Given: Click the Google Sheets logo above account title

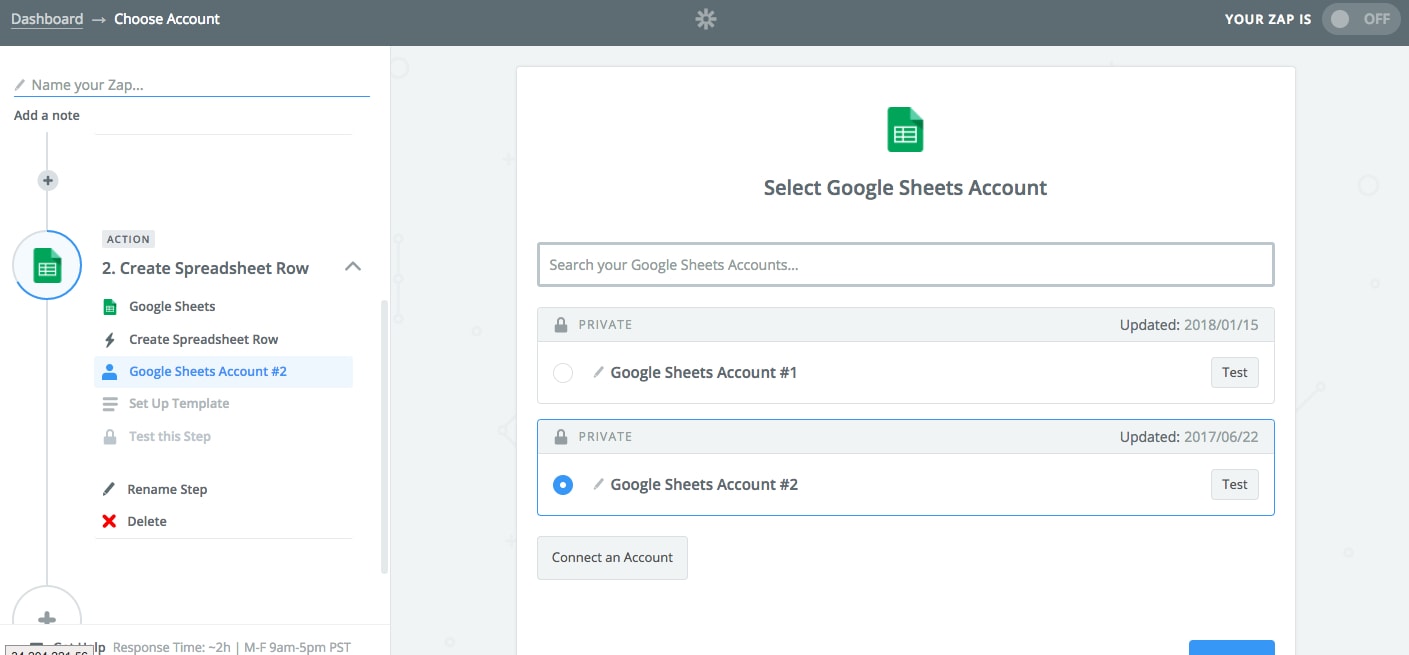Looking at the screenshot, I should (x=905, y=130).
